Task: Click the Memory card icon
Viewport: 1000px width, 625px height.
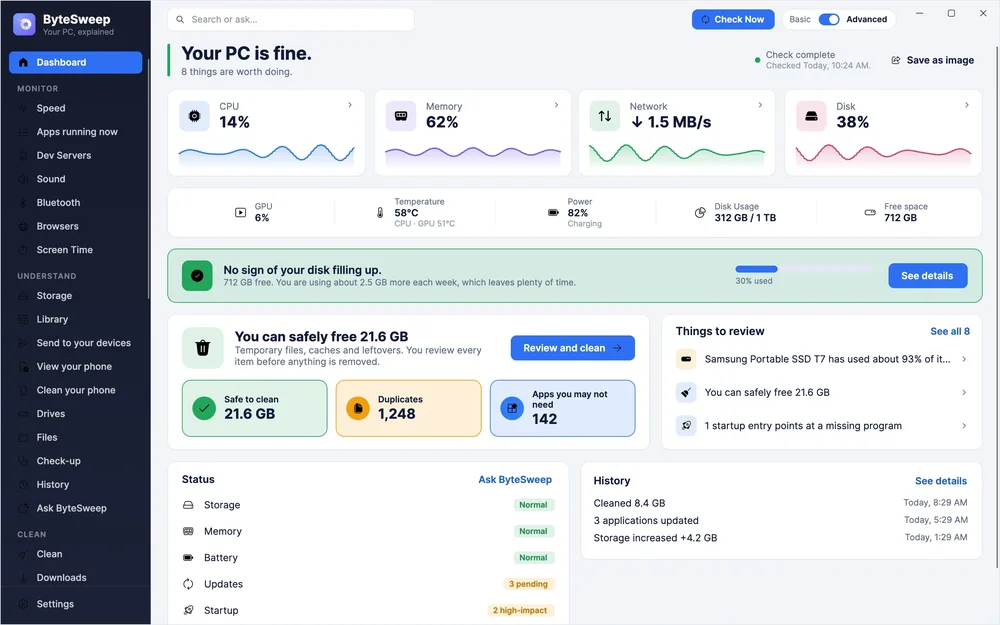Action: [401, 116]
